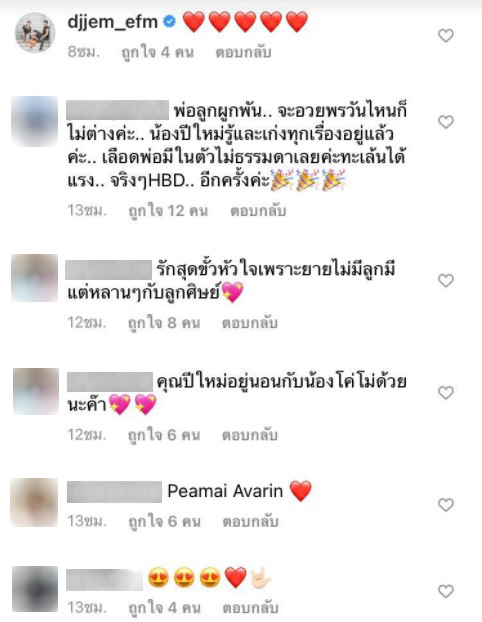This screenshot has height=622, width=482.
Task: Reply to the heart-eyes emoji comment
Action: [x=250, y=608]
